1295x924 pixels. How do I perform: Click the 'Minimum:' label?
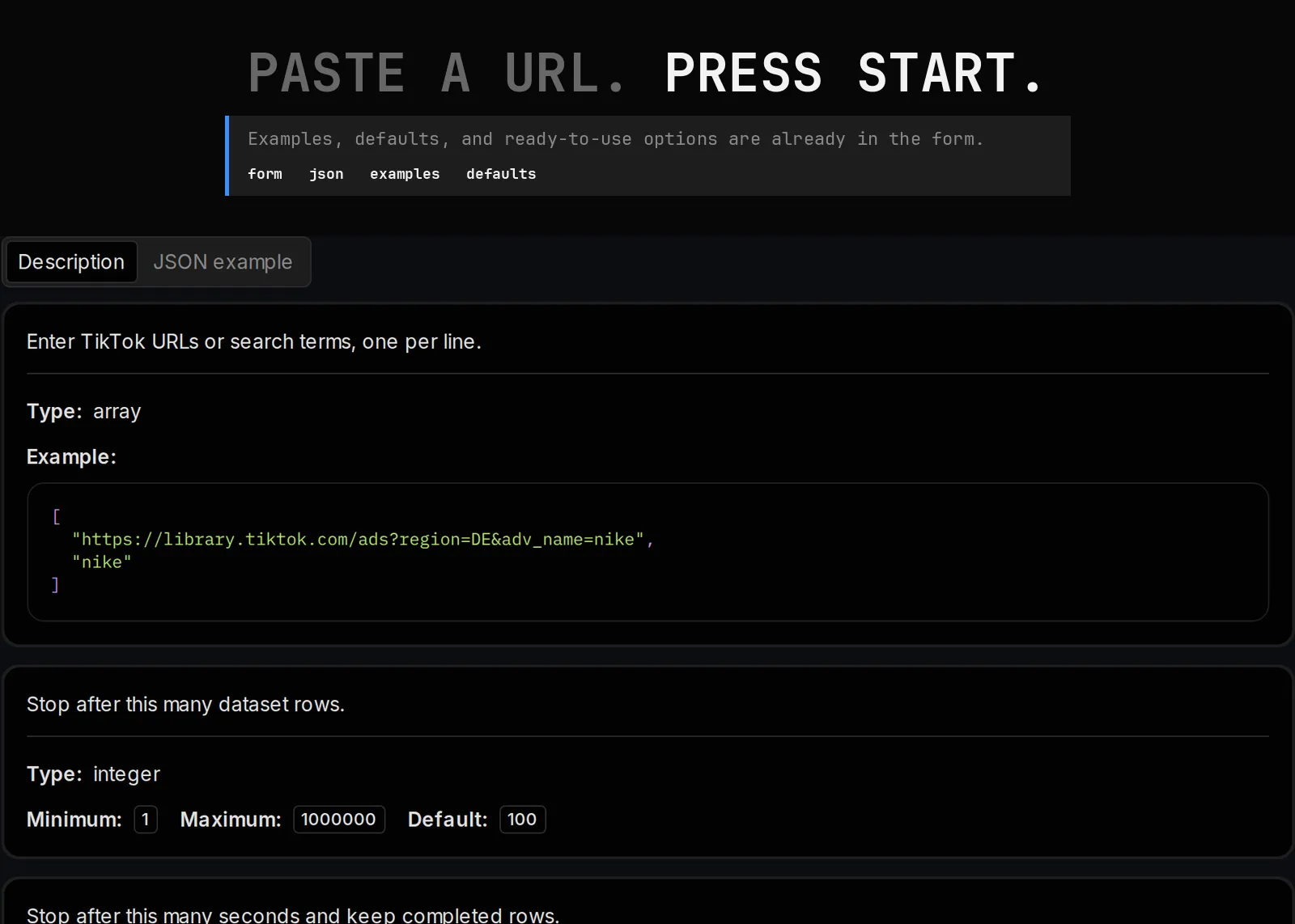(x=74, y=820)
